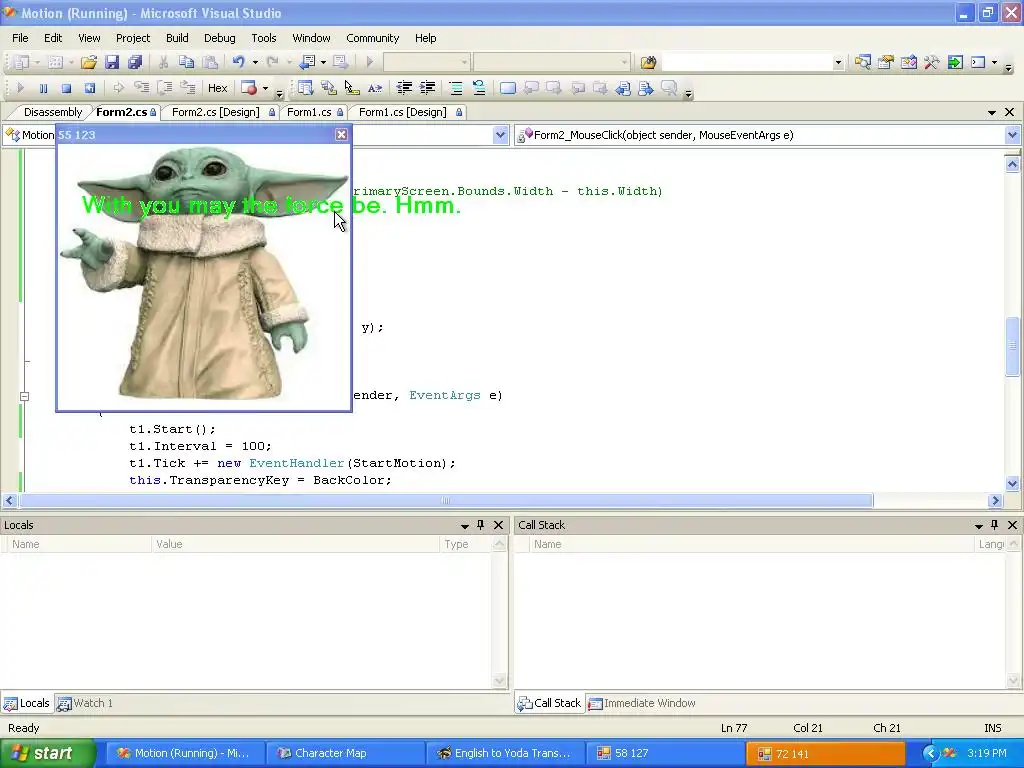The height and width of the screenshot is (768, 1024).
Task: Click the Undo arrow icon
Action: coord(239,62)
